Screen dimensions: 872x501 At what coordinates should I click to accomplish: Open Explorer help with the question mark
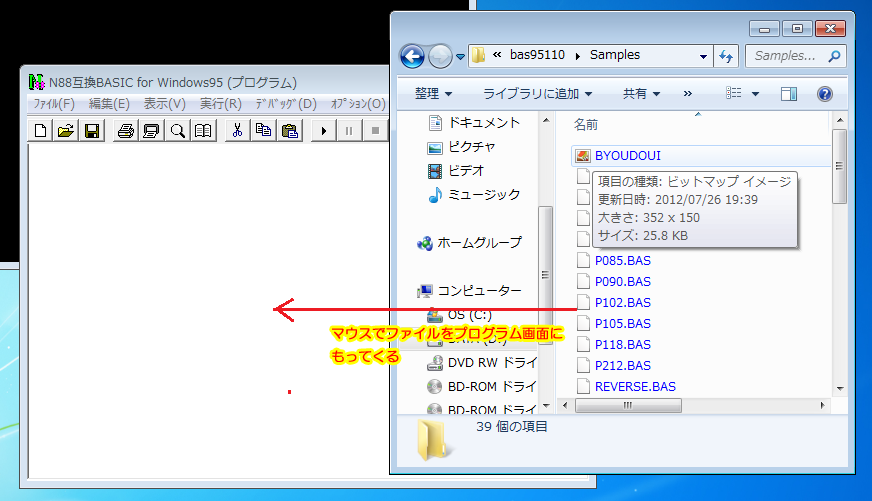[x=825, y=93]
